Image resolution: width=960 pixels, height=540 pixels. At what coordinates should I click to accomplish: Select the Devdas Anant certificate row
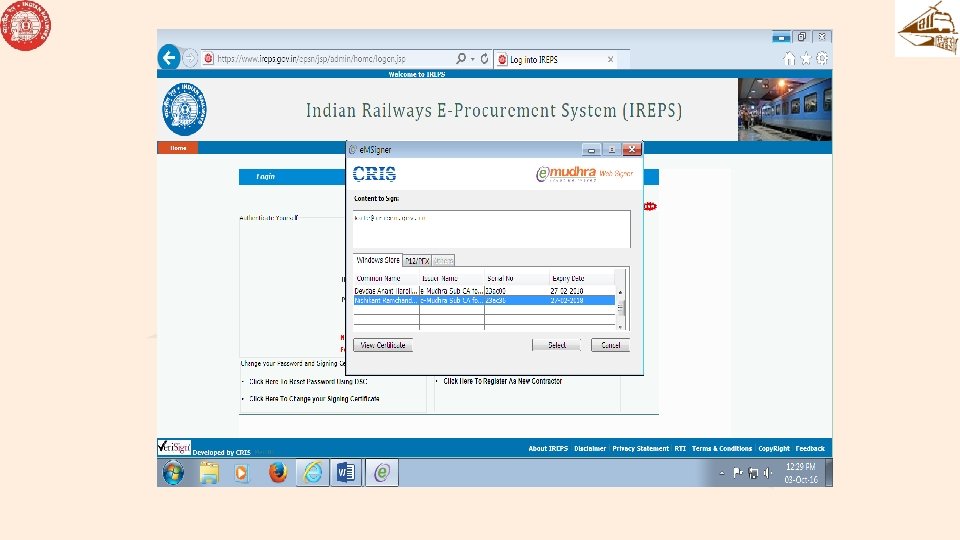[484, 291]
